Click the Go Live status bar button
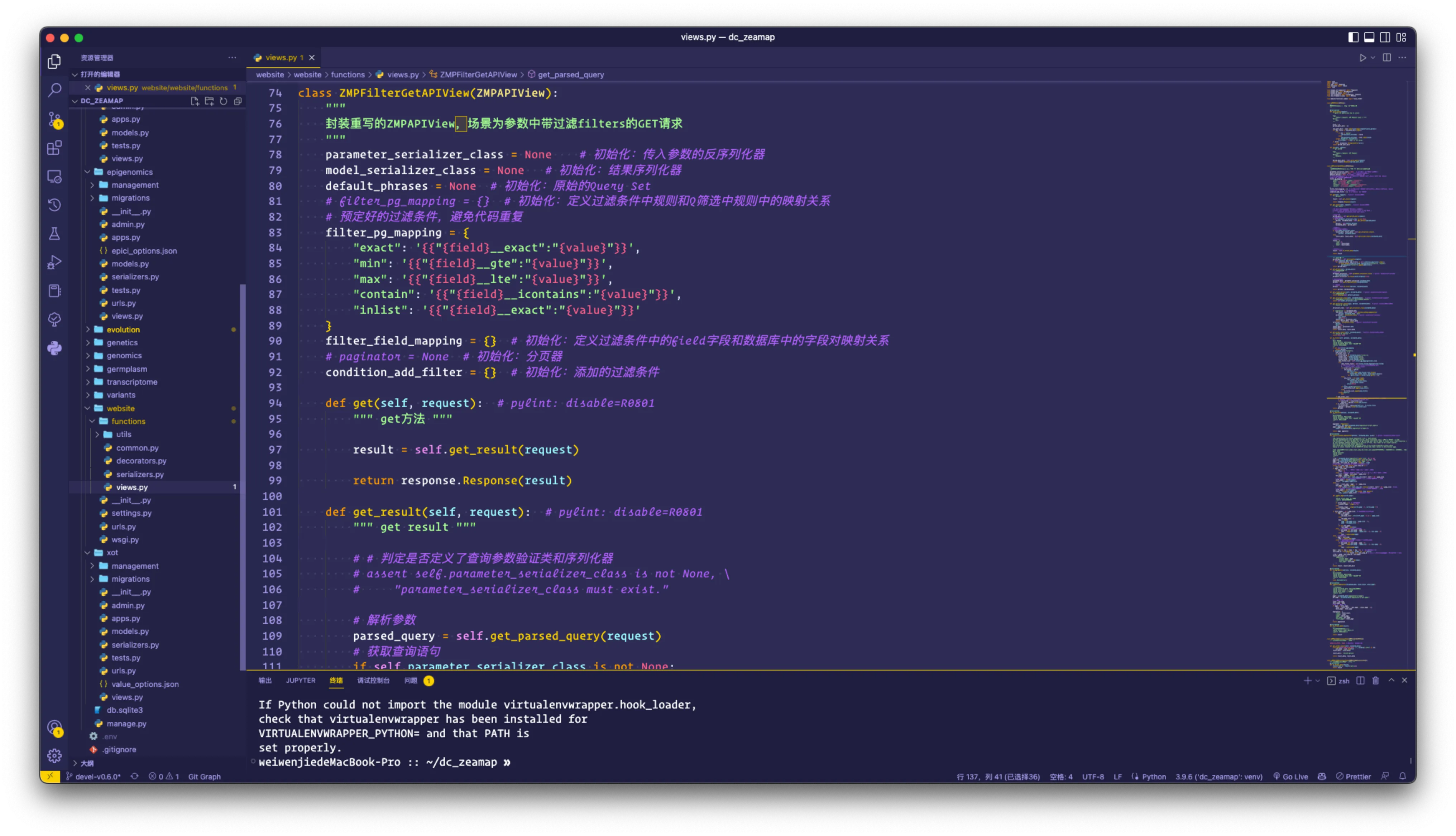Image resolution: width=1456 pixels, height=836 pixels. point(1290,776)
